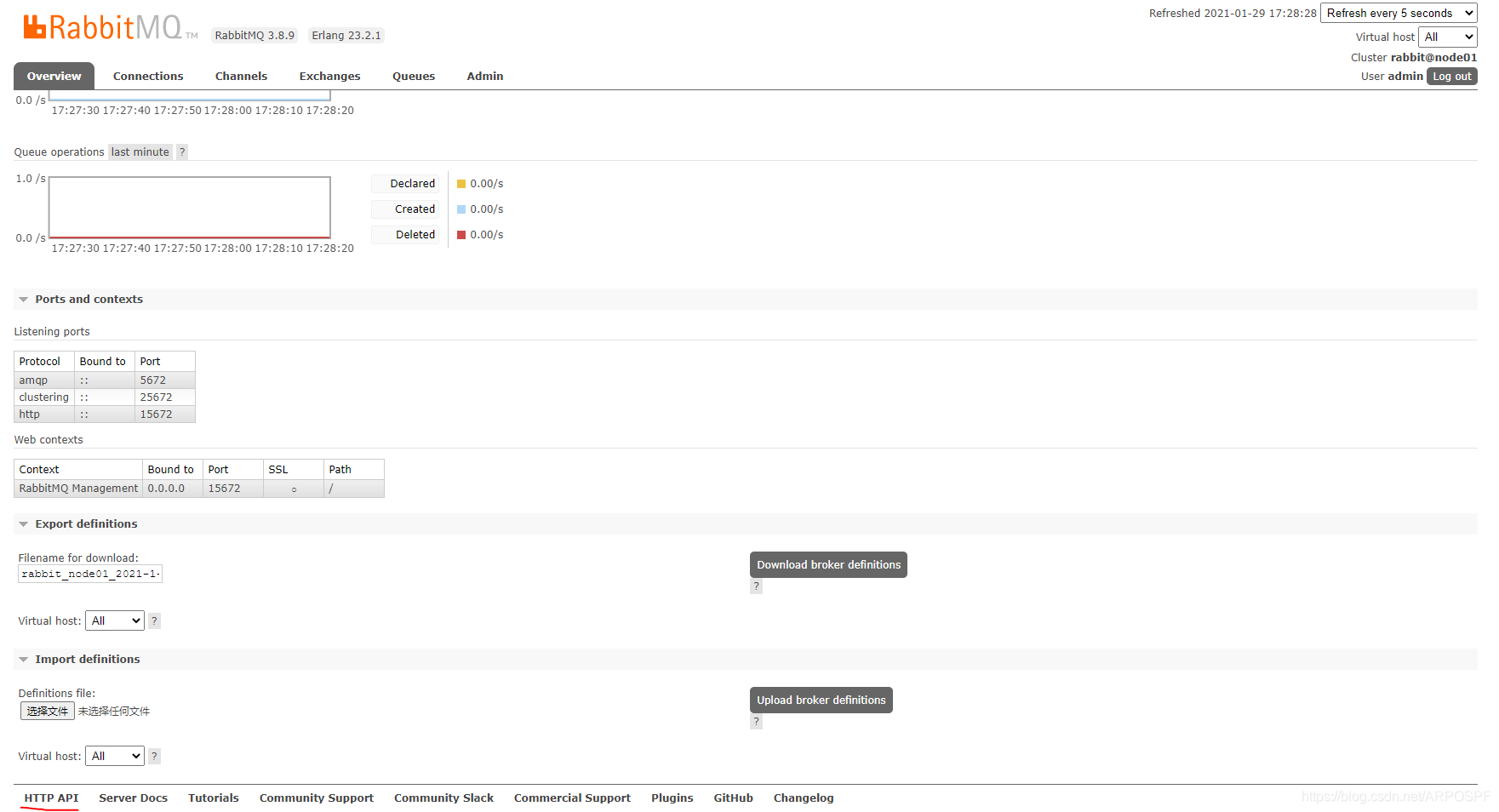Click help icon under Upload broker definitions
Viewport: 1499px width, 812px height.
756,721
